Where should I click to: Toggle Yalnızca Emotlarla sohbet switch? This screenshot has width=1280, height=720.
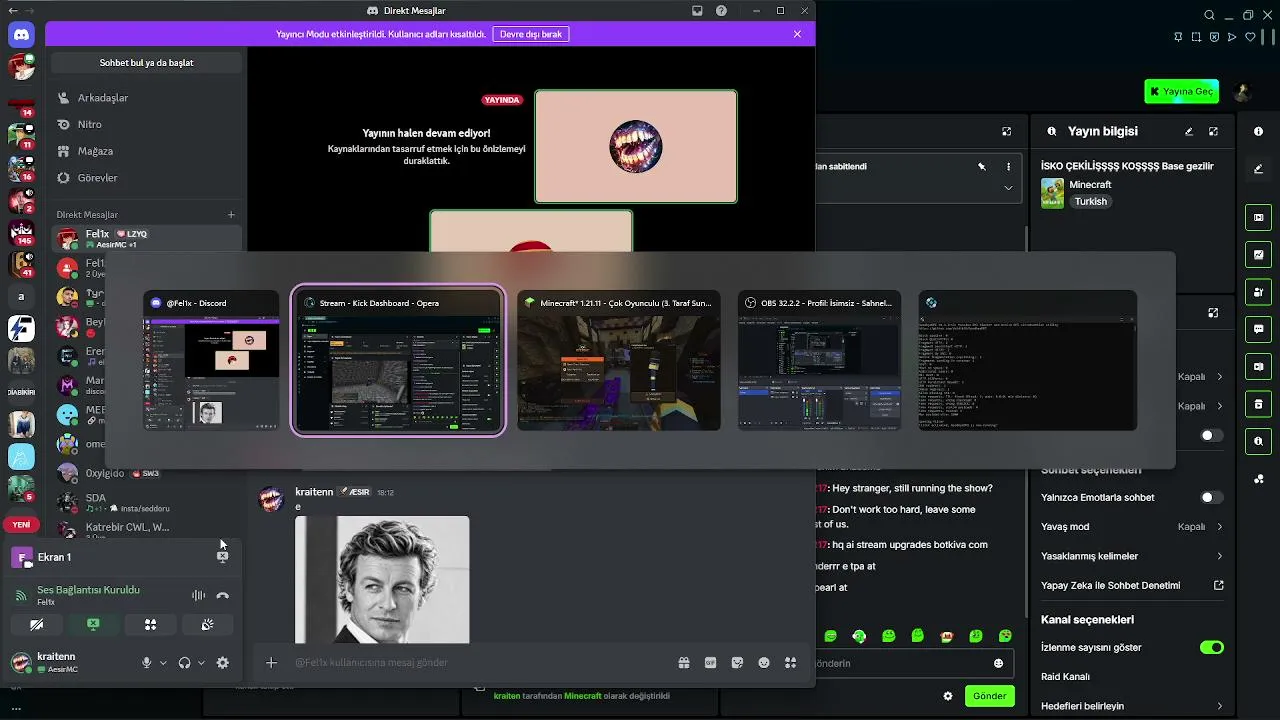click(1211, 497)
